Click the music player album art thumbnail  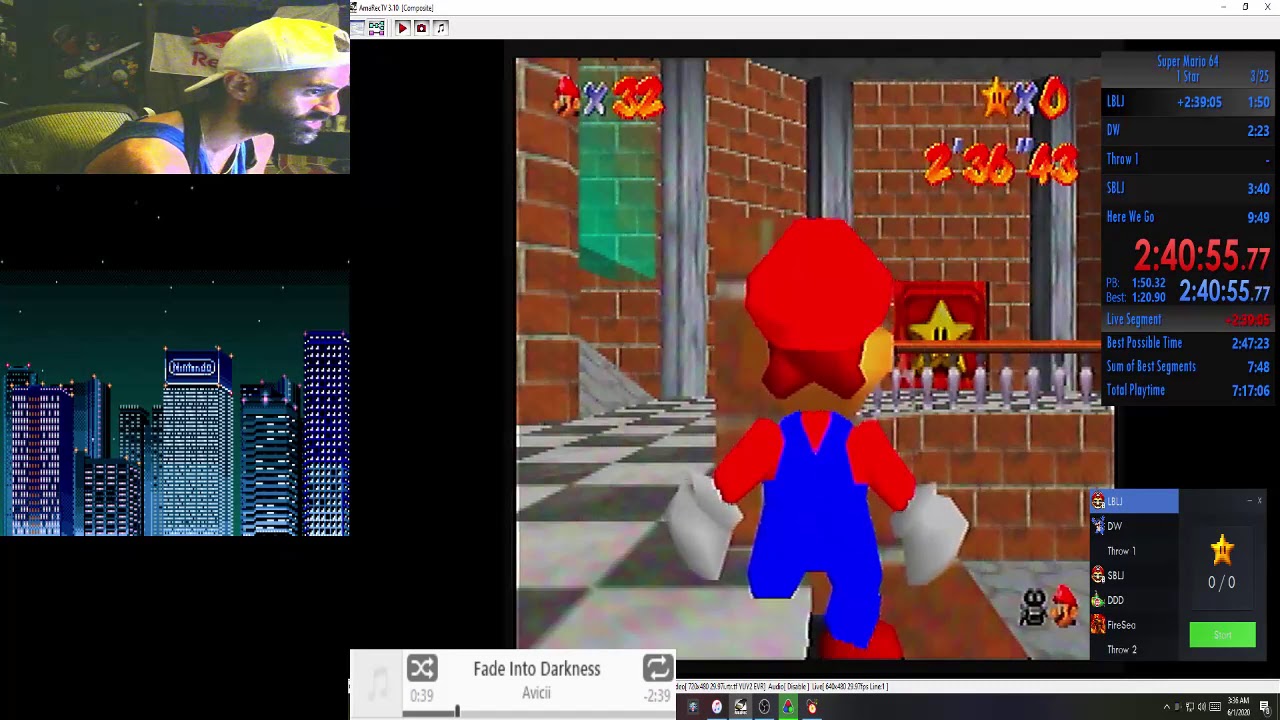(377, 685)
